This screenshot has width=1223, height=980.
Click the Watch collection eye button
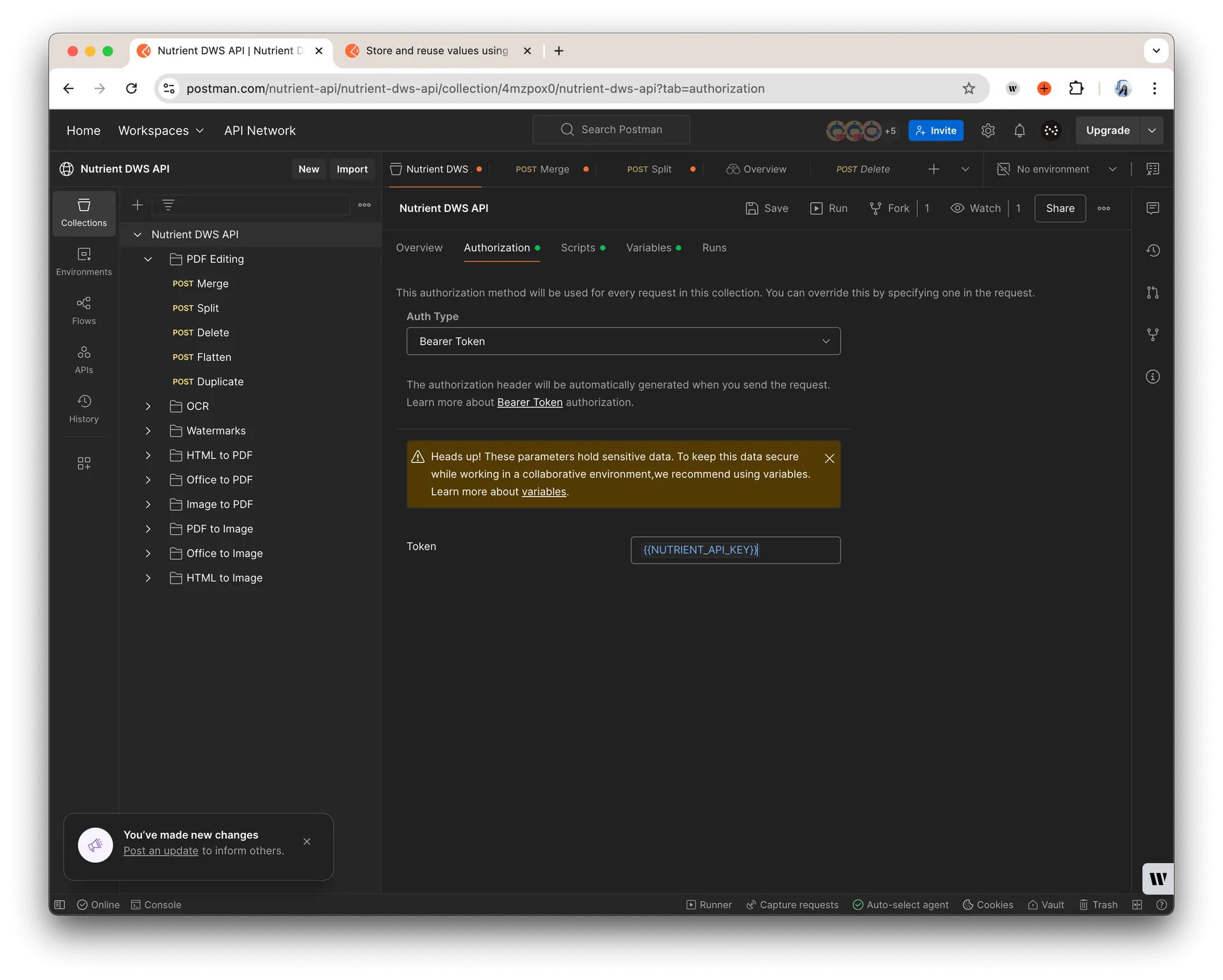975,208
